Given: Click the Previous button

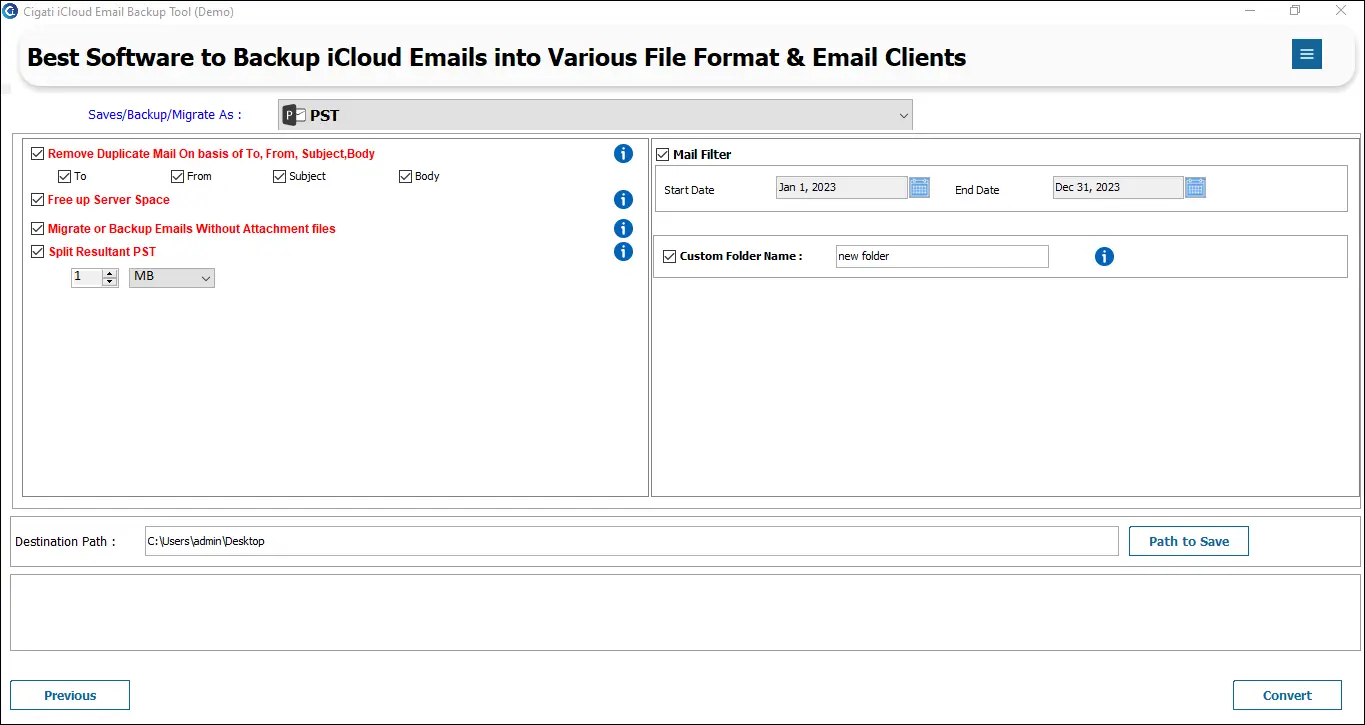Looking at the screenshot, I should [70, 695].
